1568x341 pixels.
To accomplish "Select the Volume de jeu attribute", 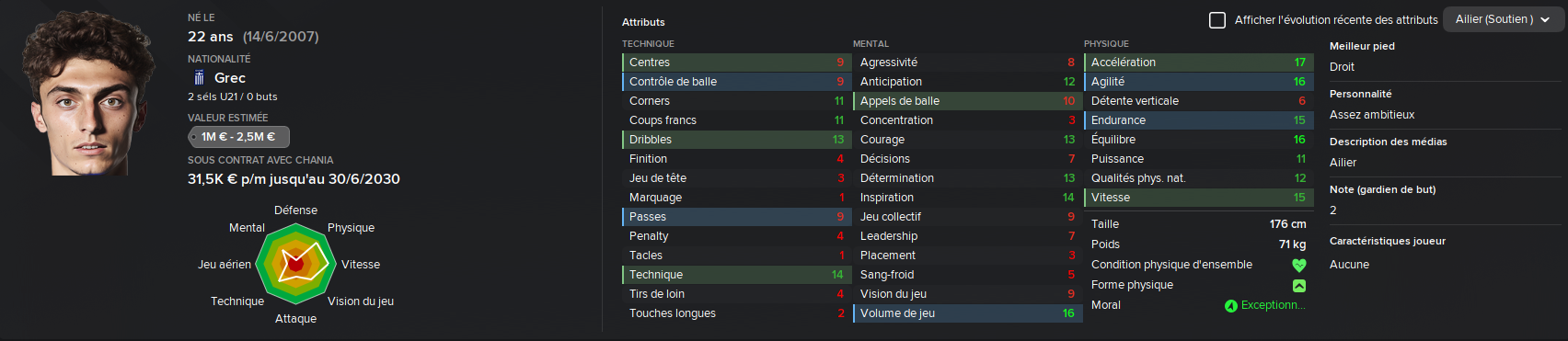I will tap(967, 313).
